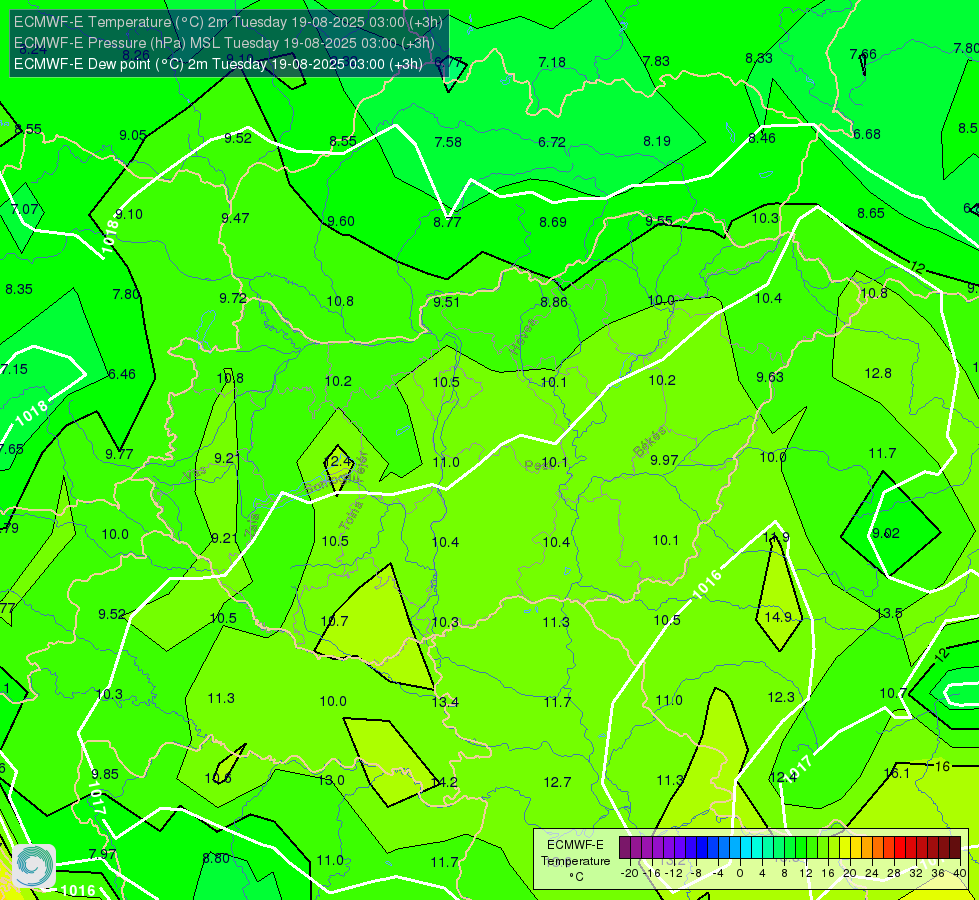The height and width of the screenshot is (900, 979).
Task: Click the 12.8 temperature value
Action: coord(878,373)
